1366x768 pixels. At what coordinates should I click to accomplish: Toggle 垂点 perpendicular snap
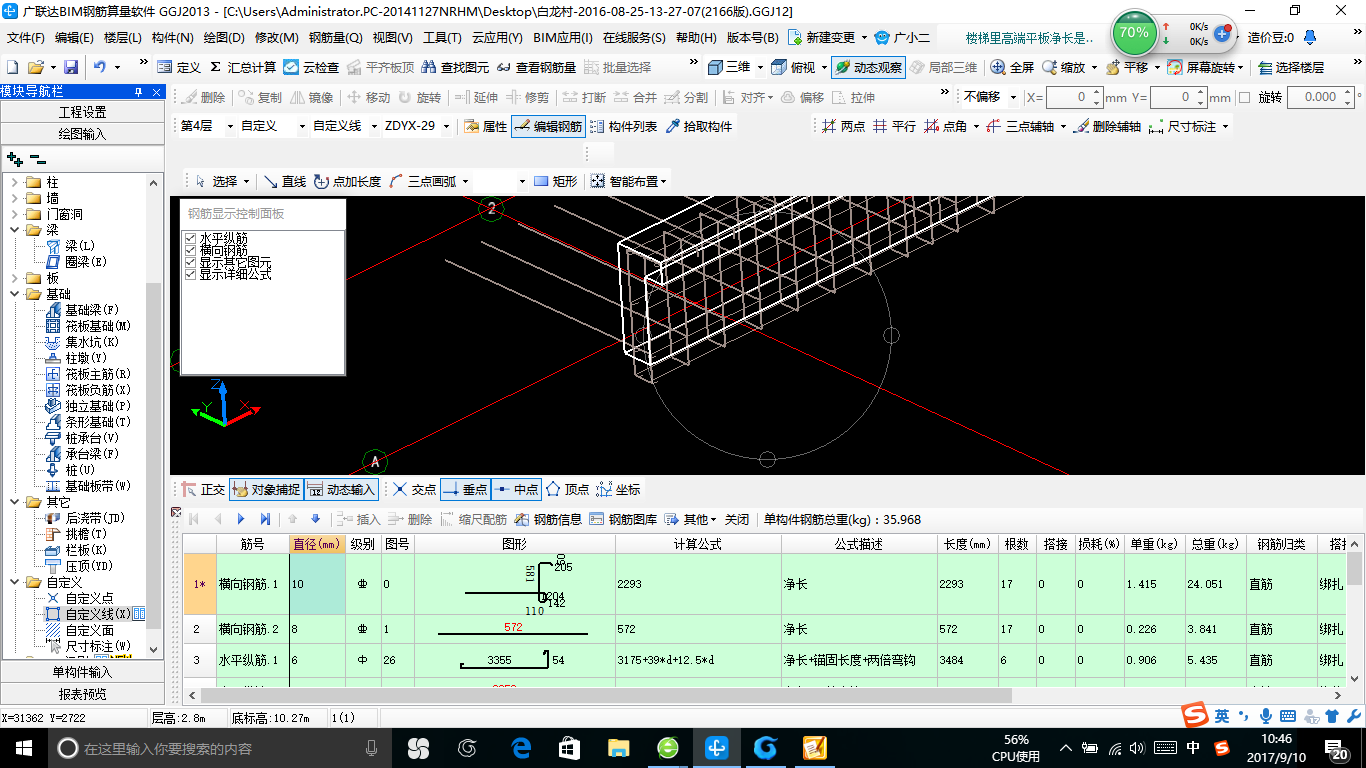(x=464, y=489)
